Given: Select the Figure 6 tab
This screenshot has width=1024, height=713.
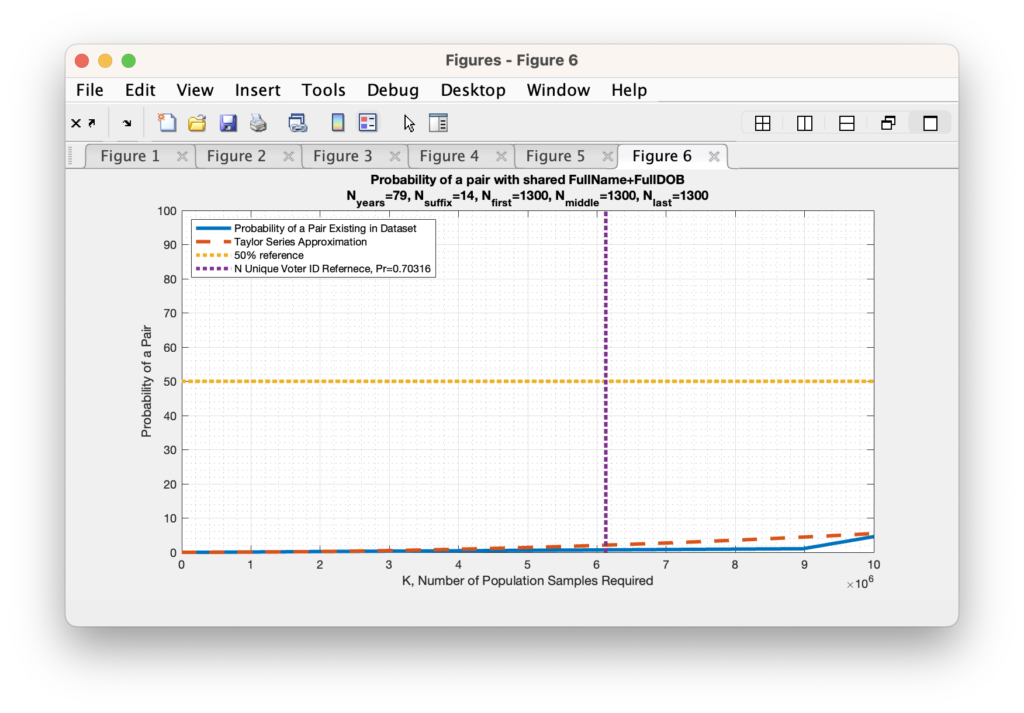Looking at the screenshot, I should click(x=662, y=156).
